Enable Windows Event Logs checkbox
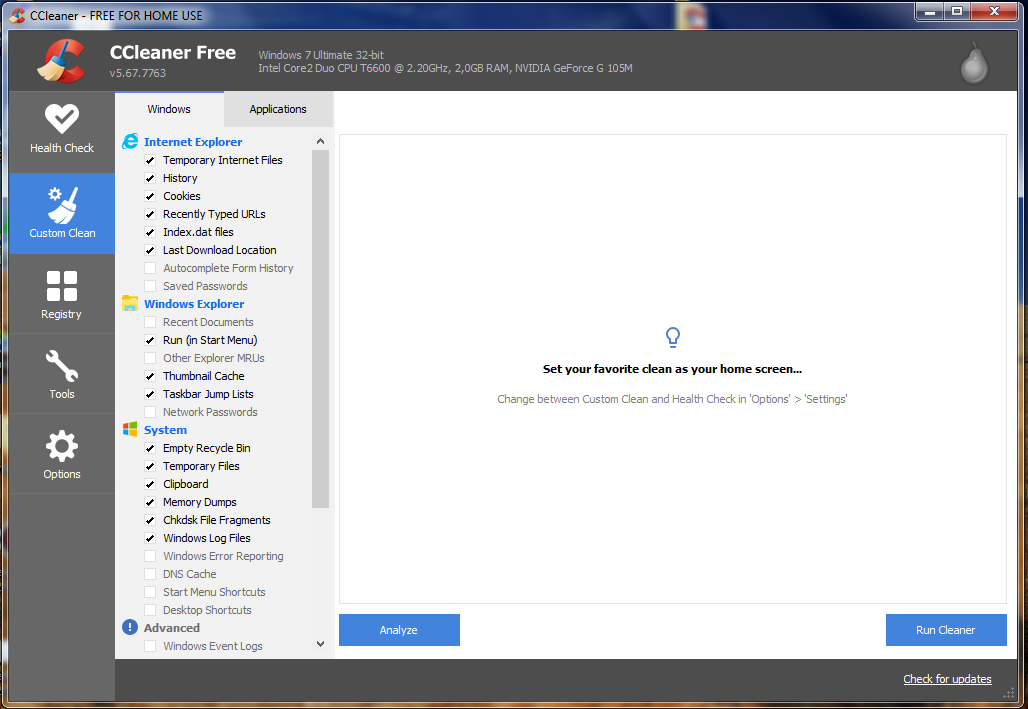The width and height of the screenshot is (1028, 709). tap(150, 646)
